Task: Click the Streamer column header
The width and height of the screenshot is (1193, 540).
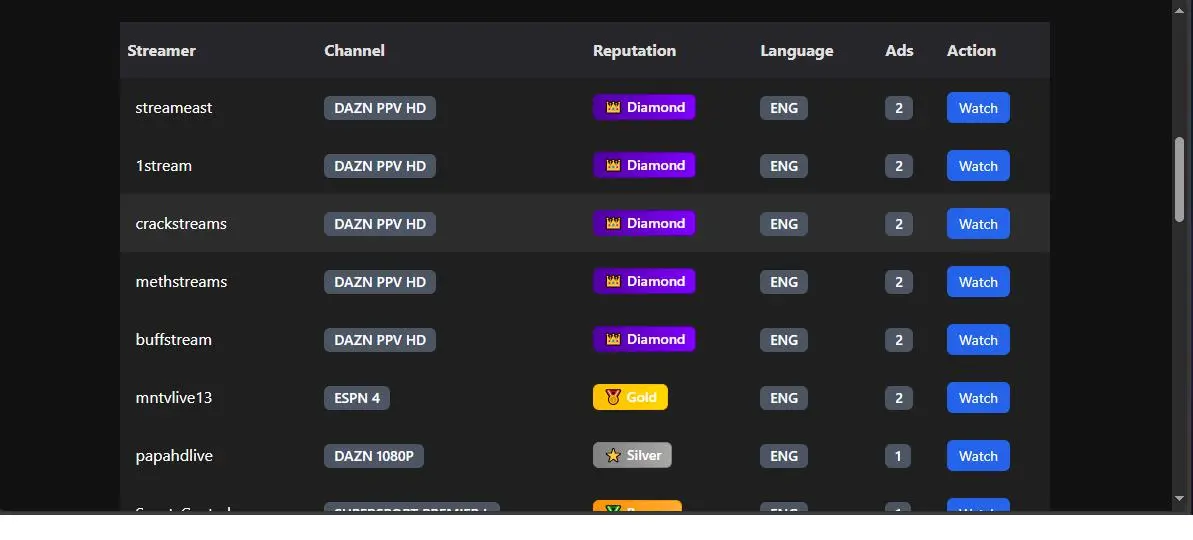Action: [161, 50]
